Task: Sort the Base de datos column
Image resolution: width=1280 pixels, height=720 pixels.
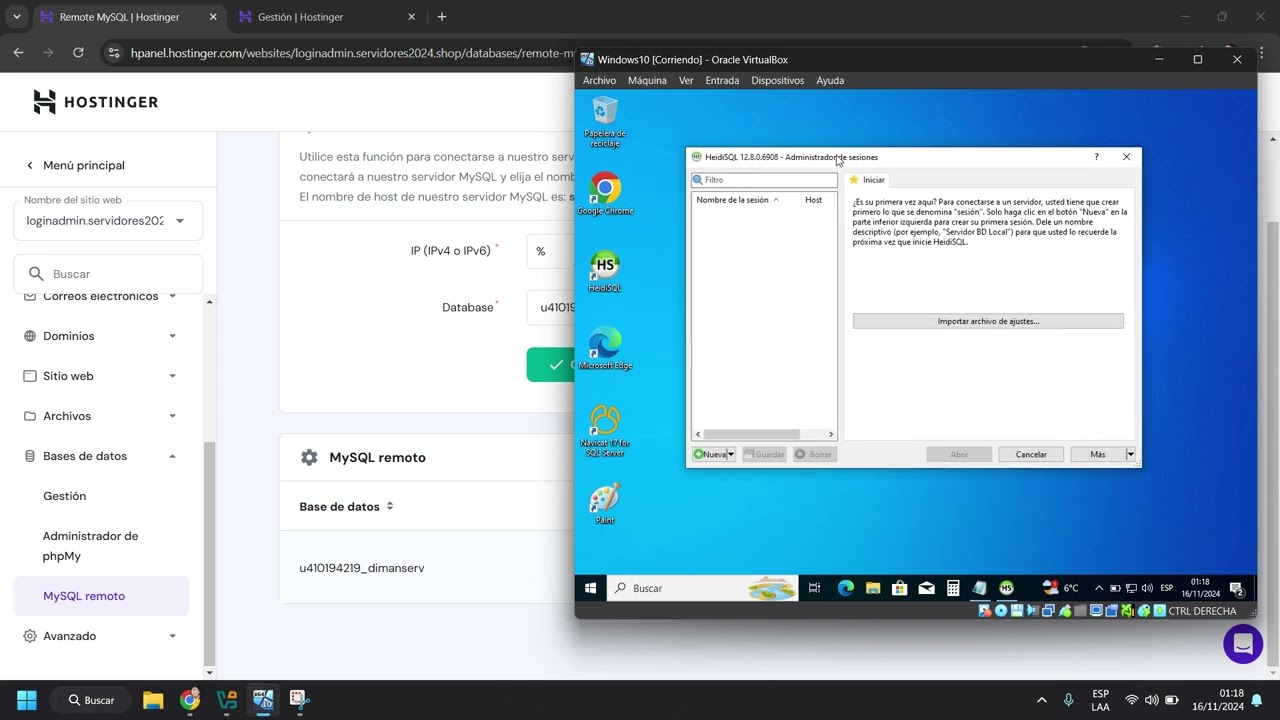Action: (x=346, y=507)
